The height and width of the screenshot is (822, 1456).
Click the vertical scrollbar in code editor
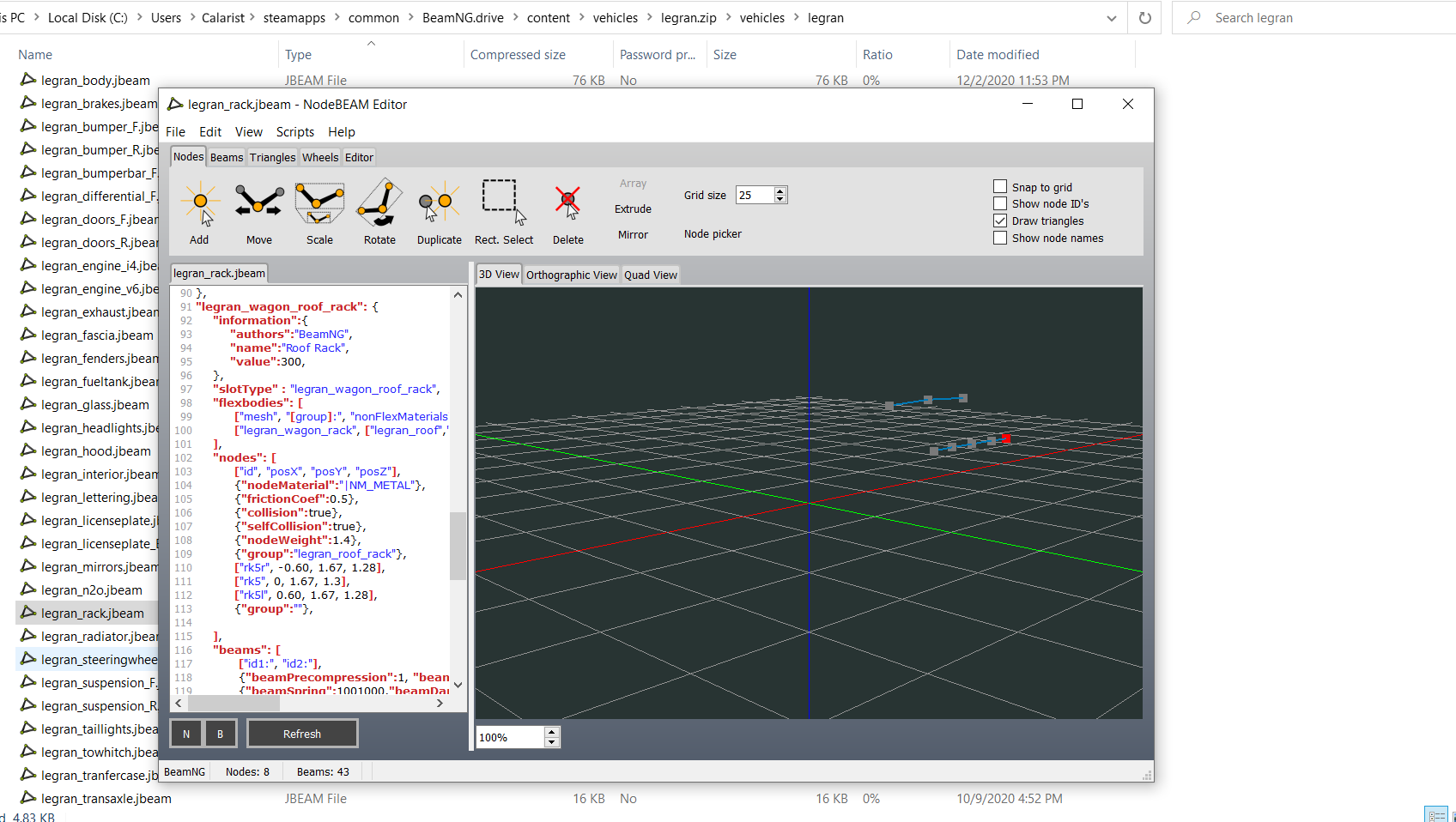tap(458, 546)
